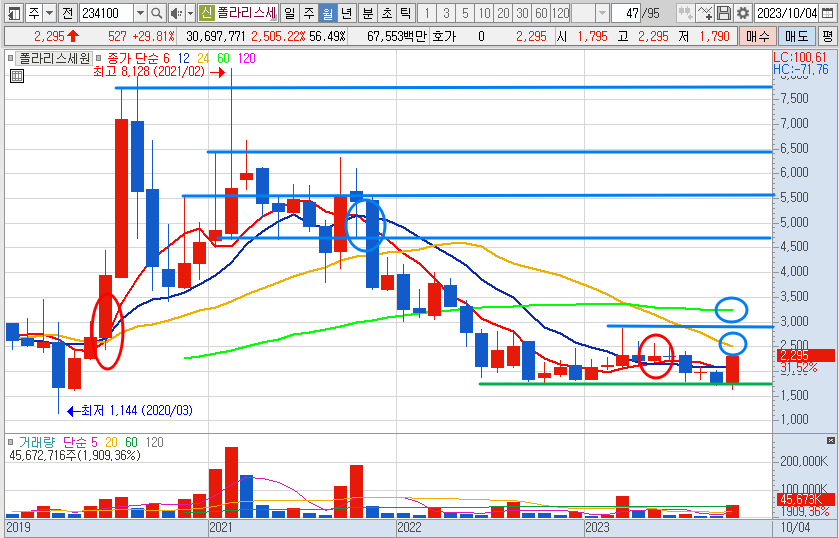The image size is (839, 538).
Task: Click the candle compare icon left of indicator icon
Action: pyautogui.click(x=685, y=13)
